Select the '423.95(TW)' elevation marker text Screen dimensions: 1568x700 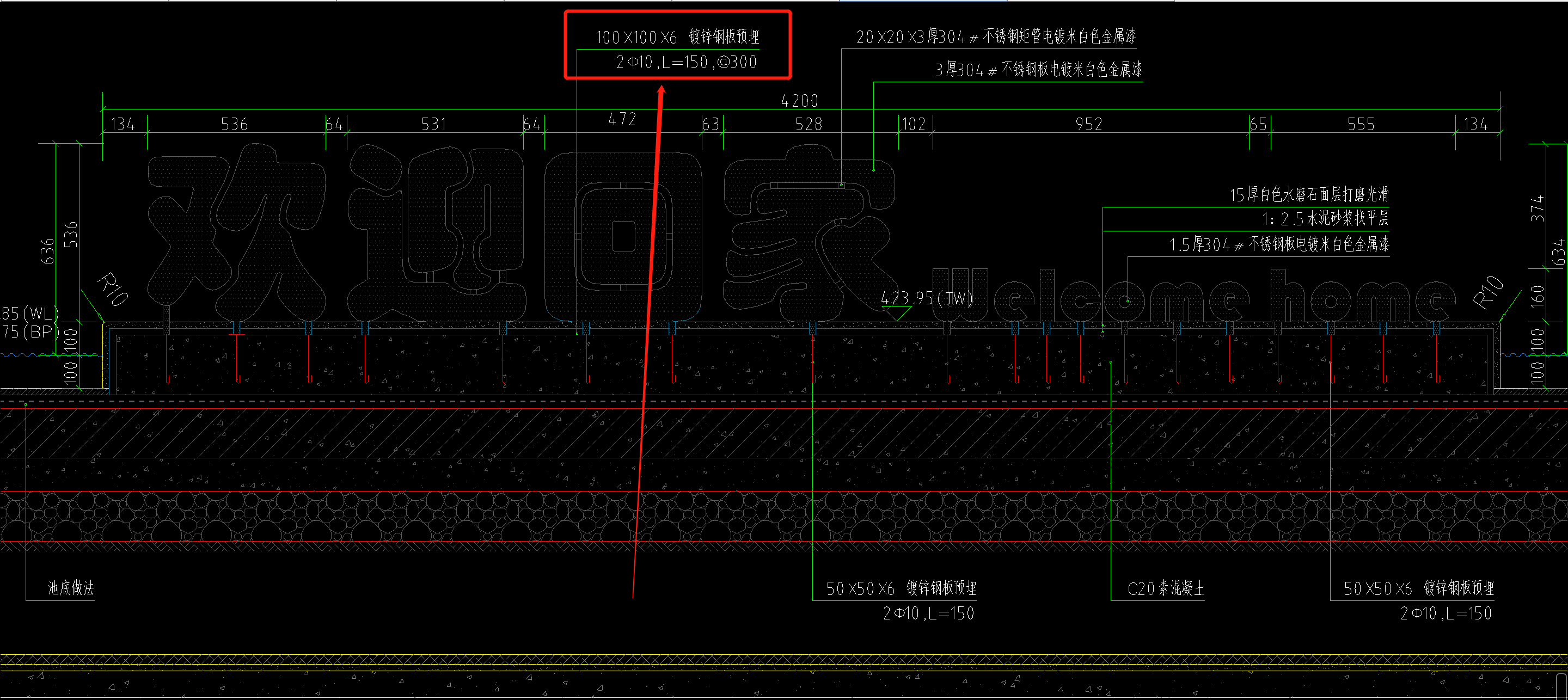click(x=927, y=298)
